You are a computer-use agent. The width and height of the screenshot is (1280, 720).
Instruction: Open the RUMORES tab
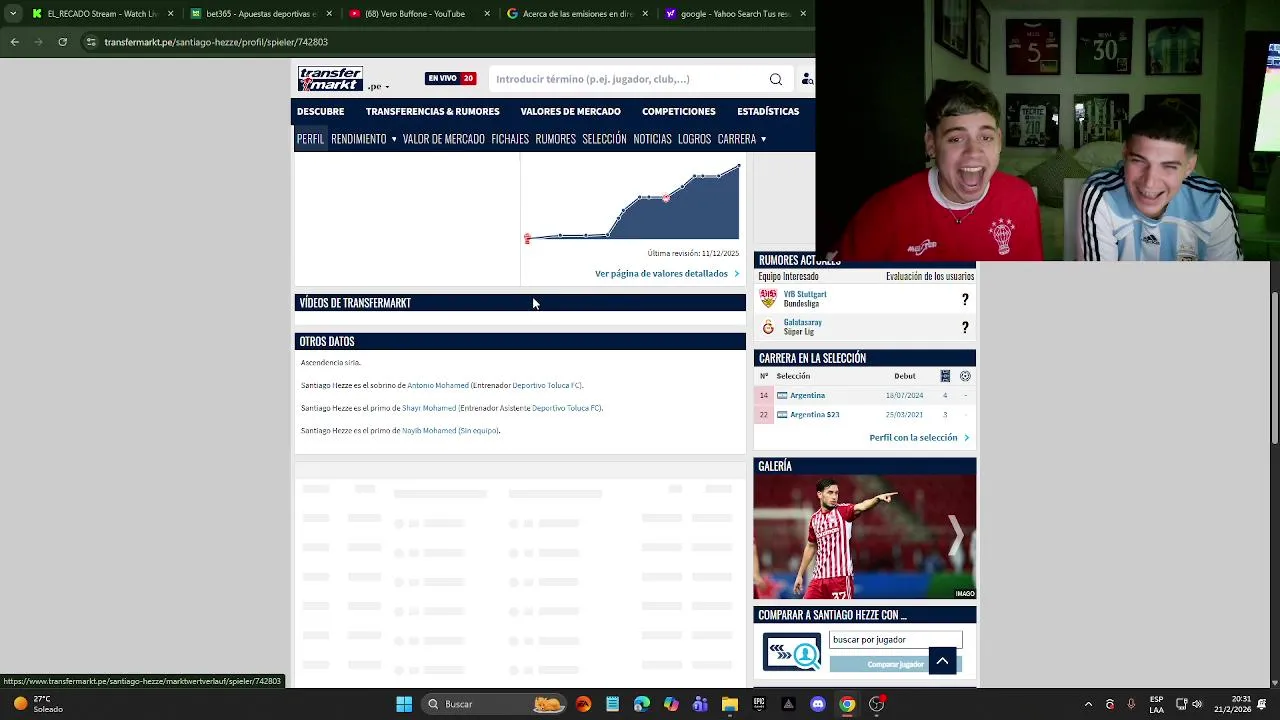tap(555, 139)
